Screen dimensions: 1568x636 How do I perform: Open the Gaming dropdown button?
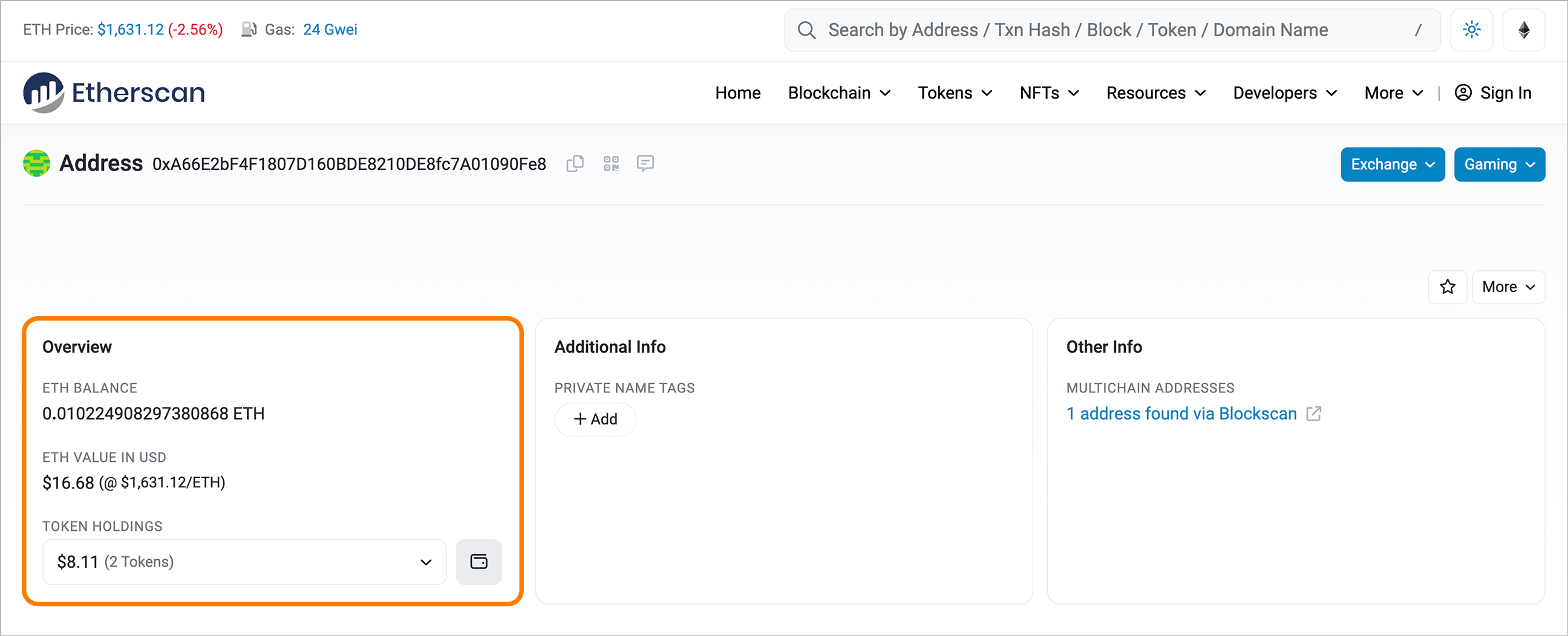click(x=1498, y=164)
